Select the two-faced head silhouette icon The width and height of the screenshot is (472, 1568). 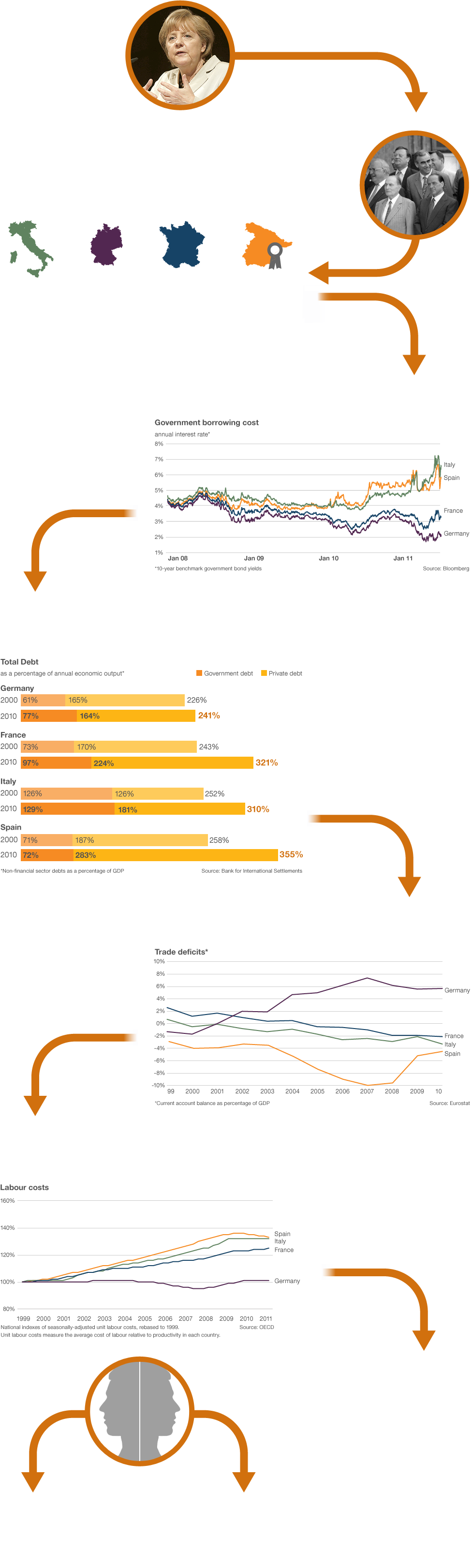point(139,1412)
